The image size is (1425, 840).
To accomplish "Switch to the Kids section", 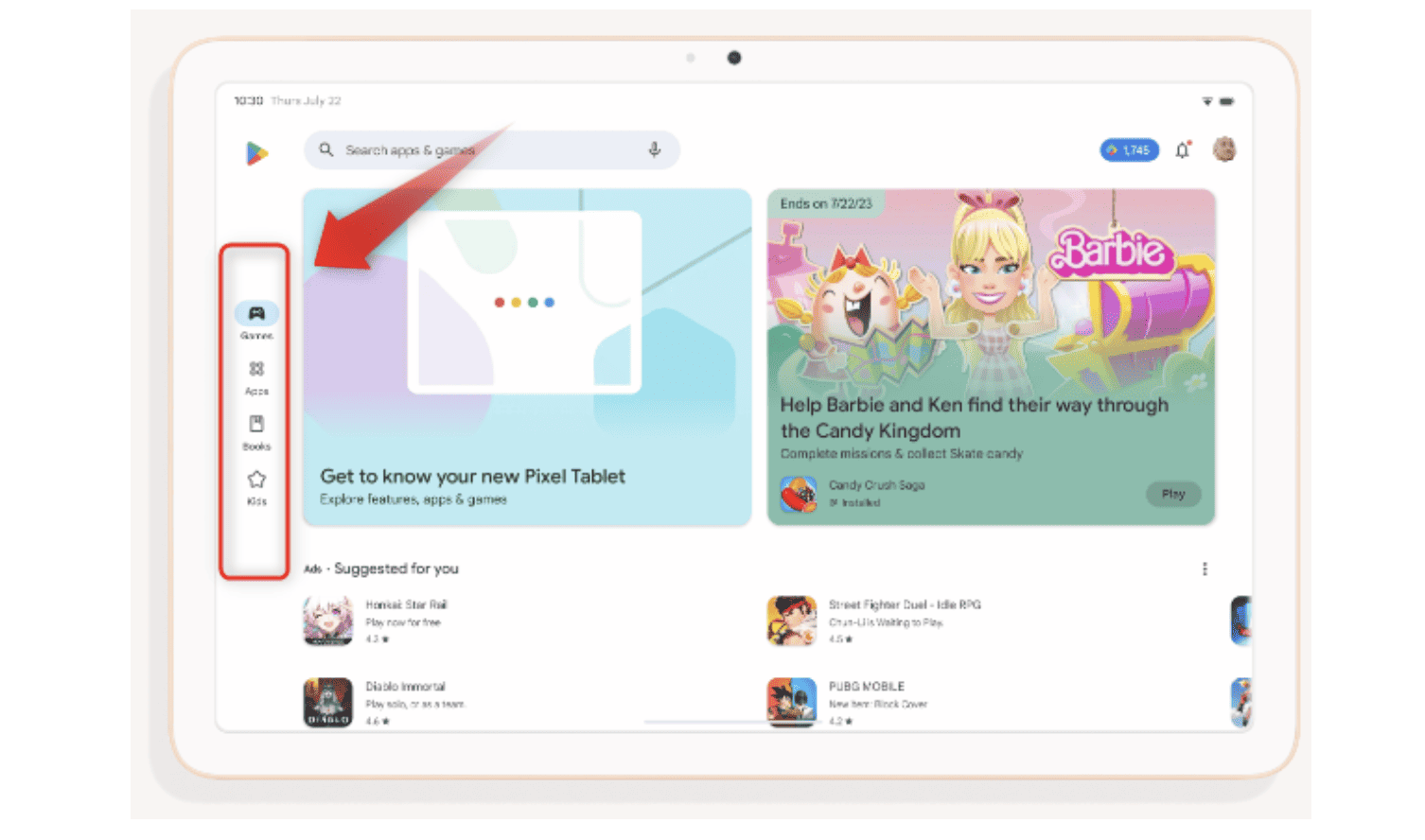I will point(256,488).
